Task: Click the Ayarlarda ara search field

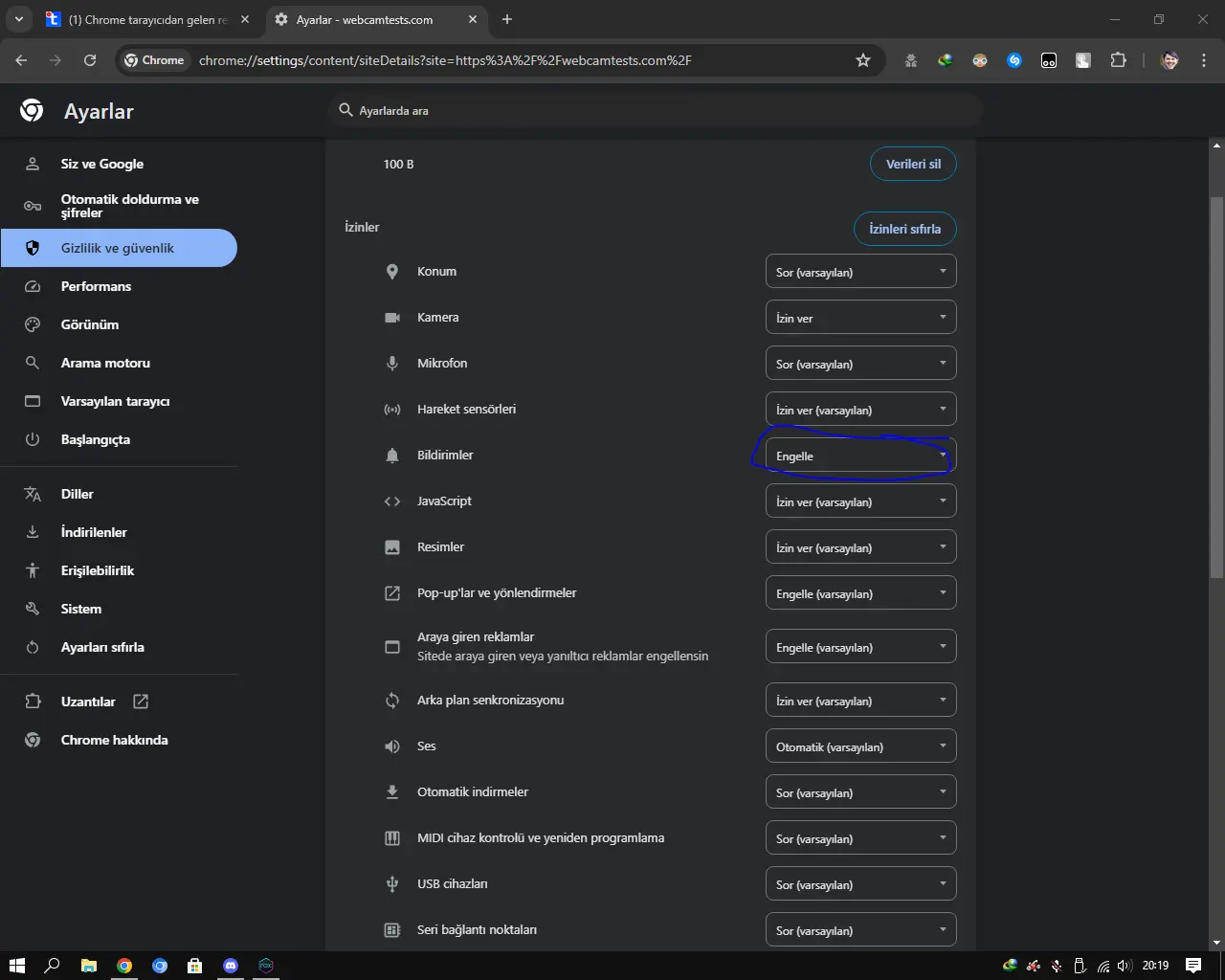Action: coord(656,111)
